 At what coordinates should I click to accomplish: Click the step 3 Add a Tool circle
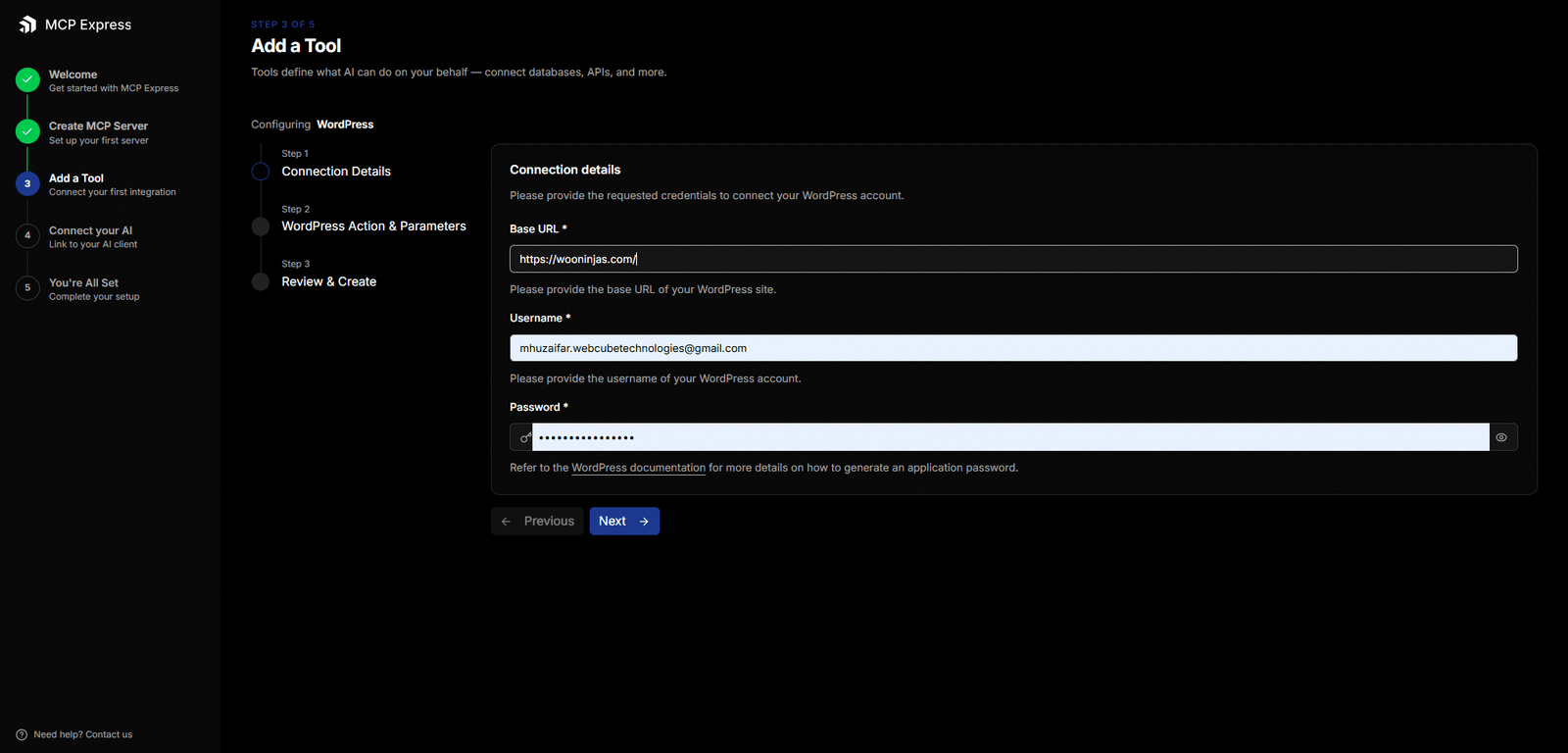point(27,183)
